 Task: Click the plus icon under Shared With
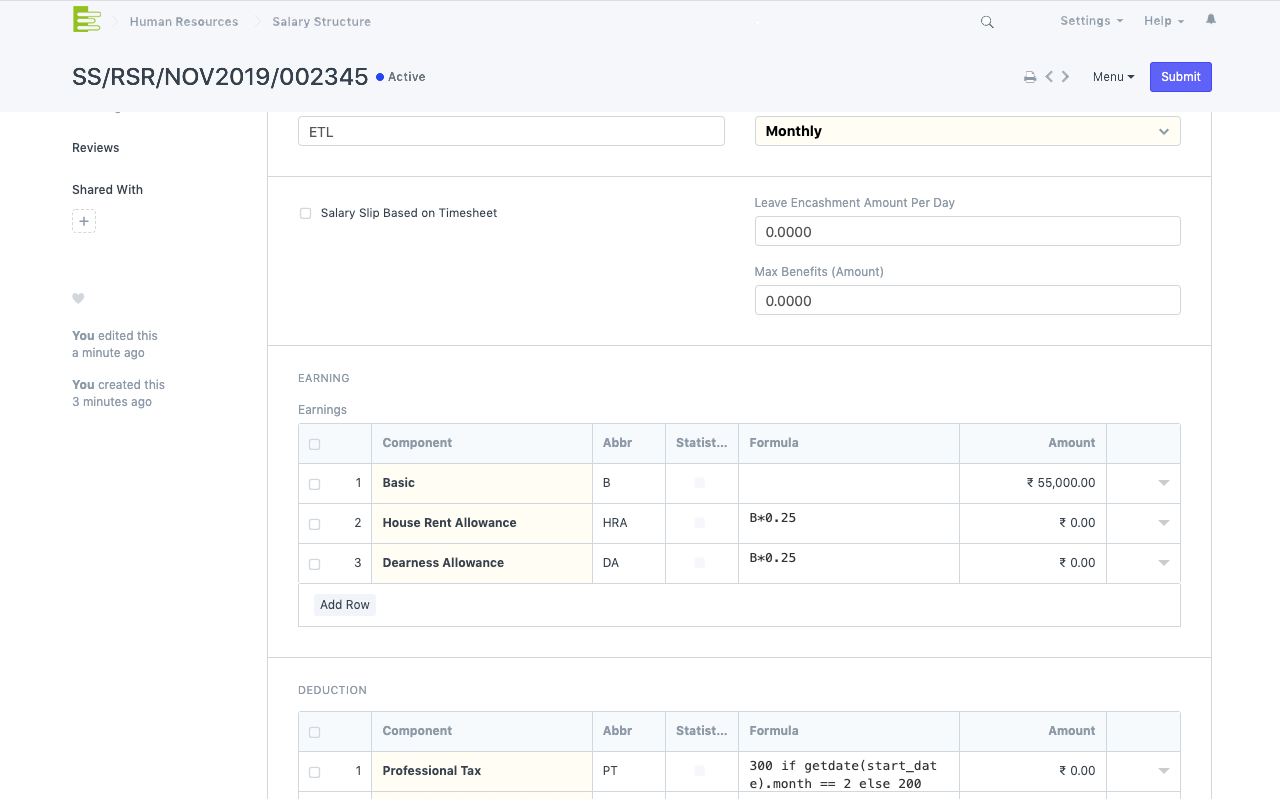(84, 222)
